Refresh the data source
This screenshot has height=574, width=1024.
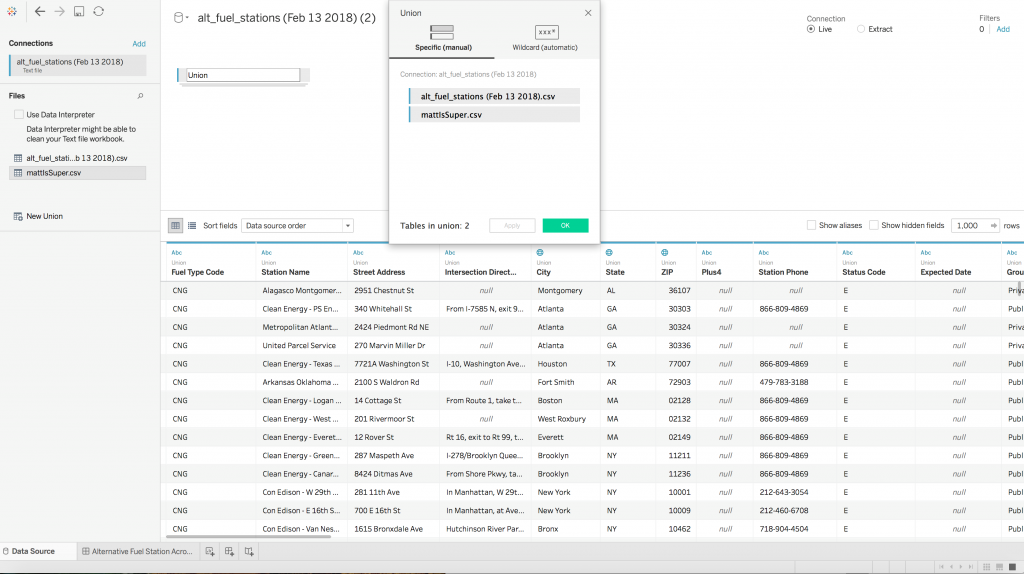(x=99, y=11)
